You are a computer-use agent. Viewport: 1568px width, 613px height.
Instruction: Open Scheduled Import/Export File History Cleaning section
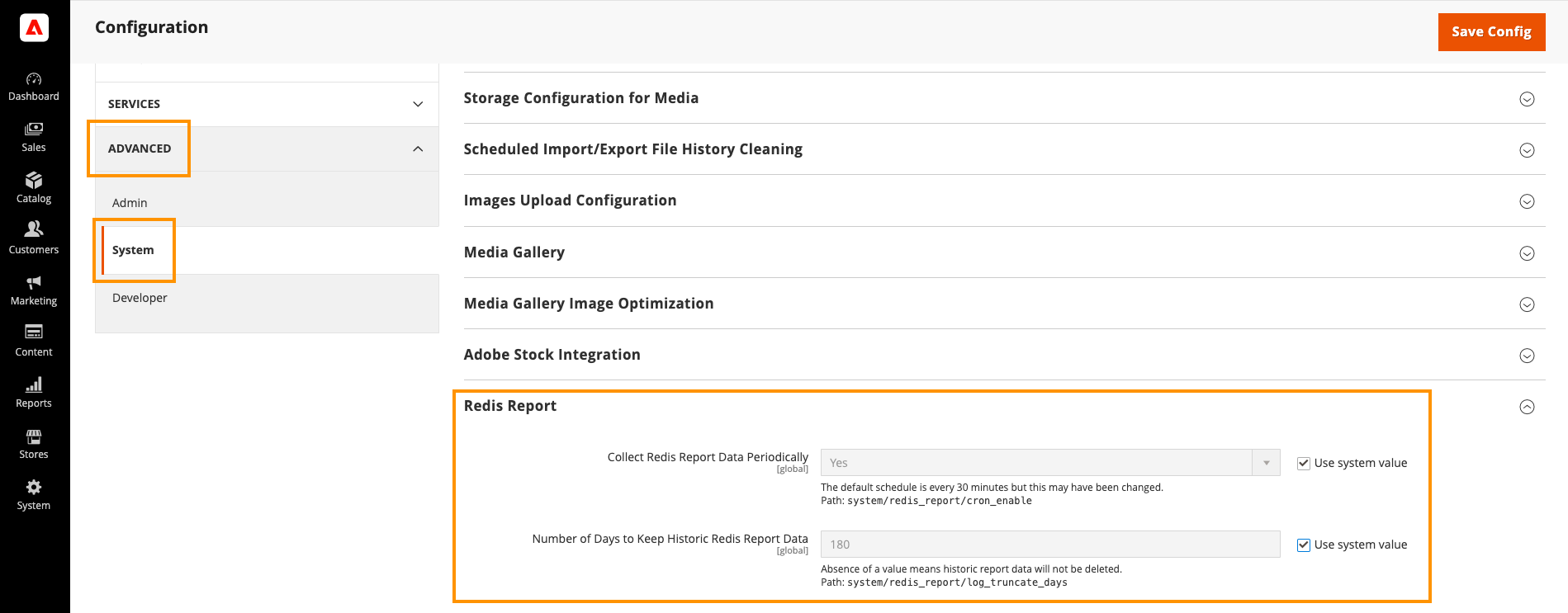tap(633, 149)
